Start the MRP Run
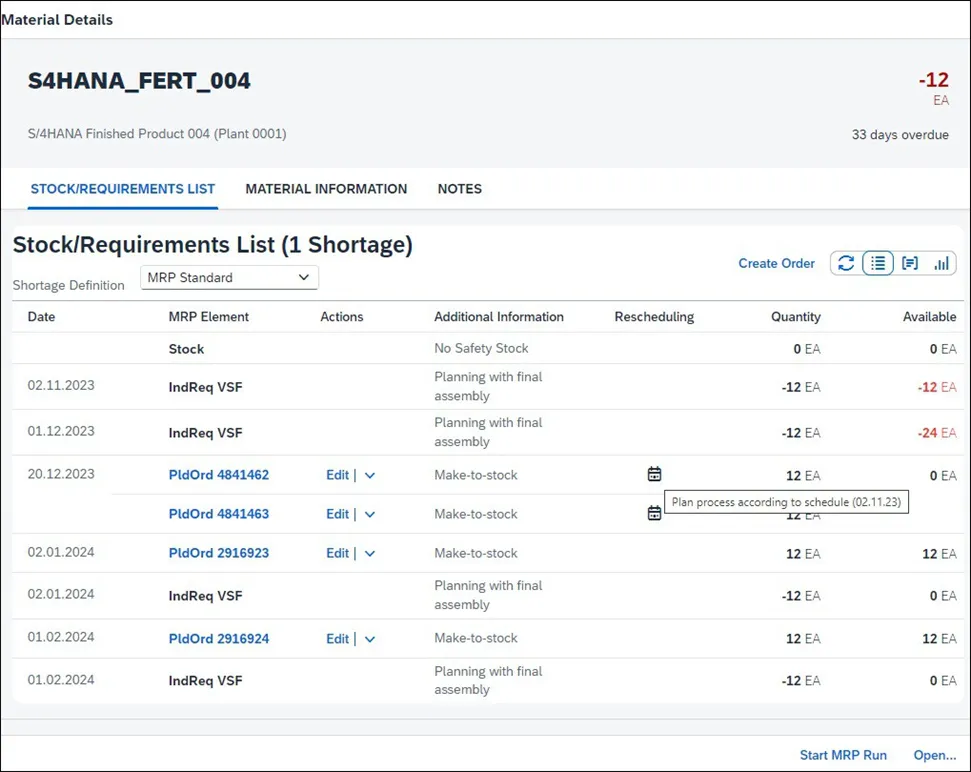The image size is (971, 772). [x=843, y=755]
